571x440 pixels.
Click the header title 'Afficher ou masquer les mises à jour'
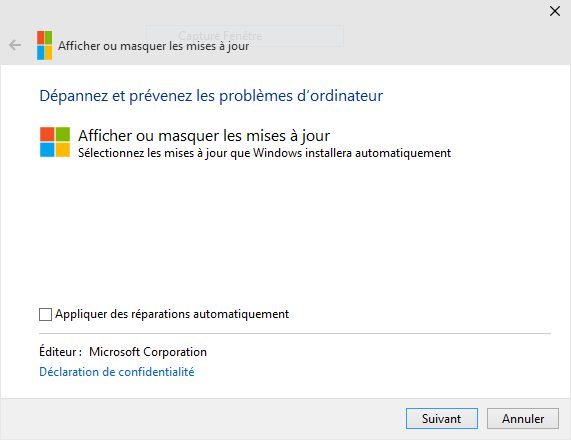click(154, 46)
